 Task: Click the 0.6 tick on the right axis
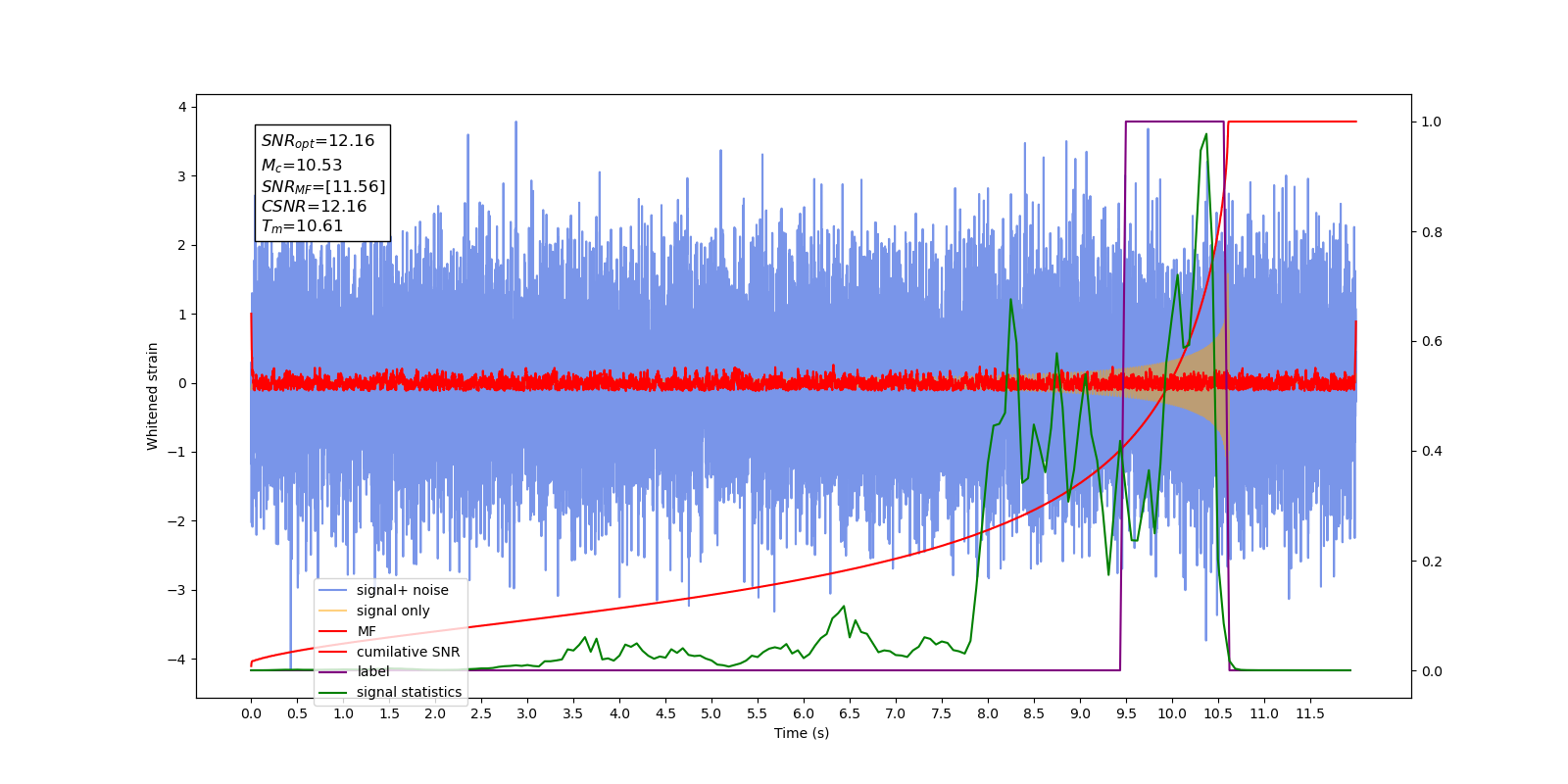coord(1432,342)
